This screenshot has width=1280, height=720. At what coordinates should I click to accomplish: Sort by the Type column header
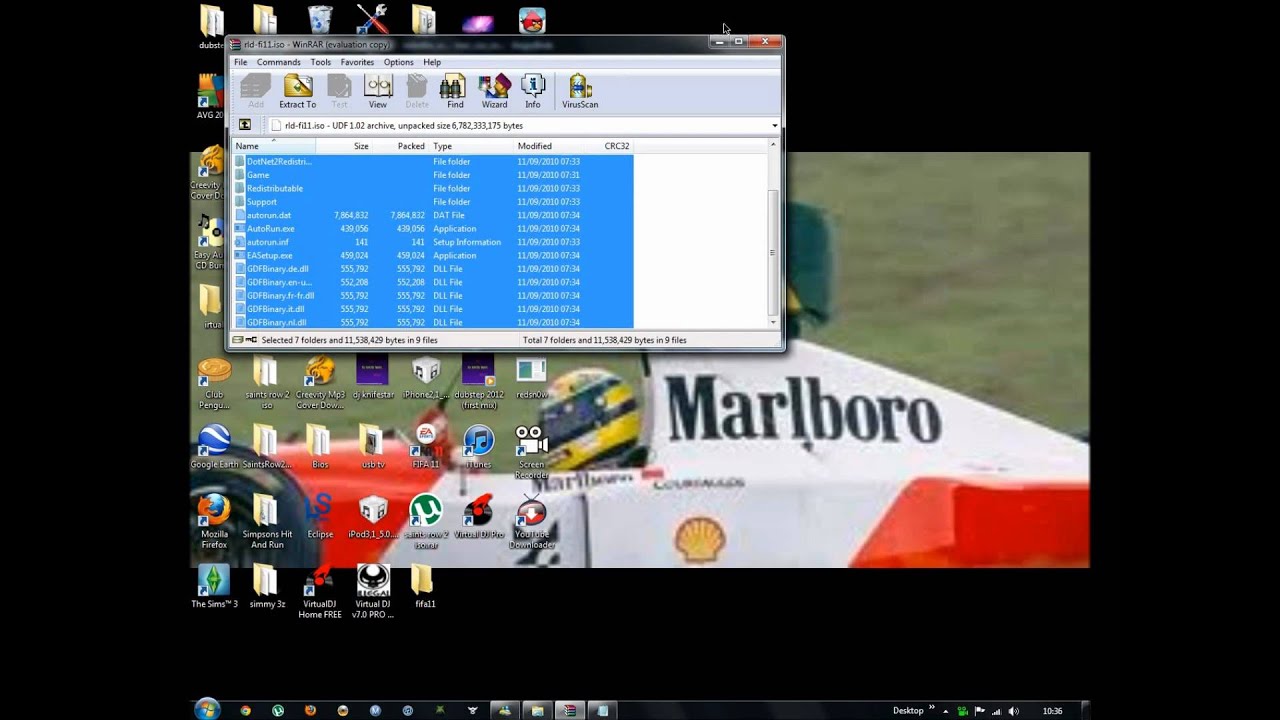470,146
